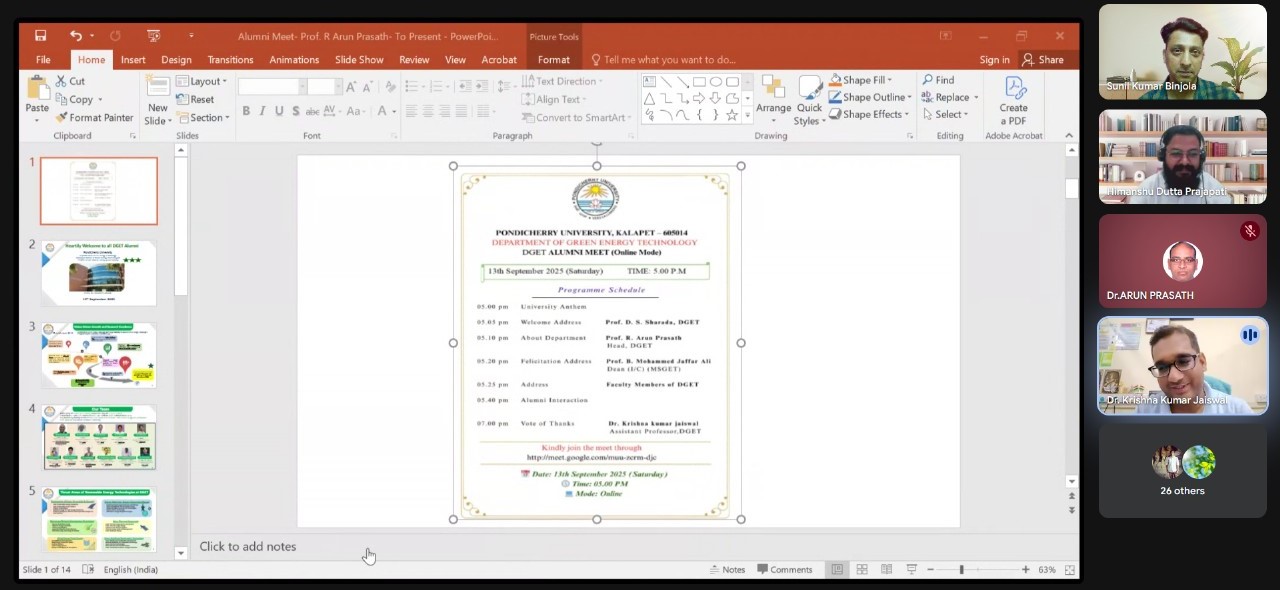1280x590 pixels.
Task: Switch to Slide Sorter view icon
Action: point(861,569)
